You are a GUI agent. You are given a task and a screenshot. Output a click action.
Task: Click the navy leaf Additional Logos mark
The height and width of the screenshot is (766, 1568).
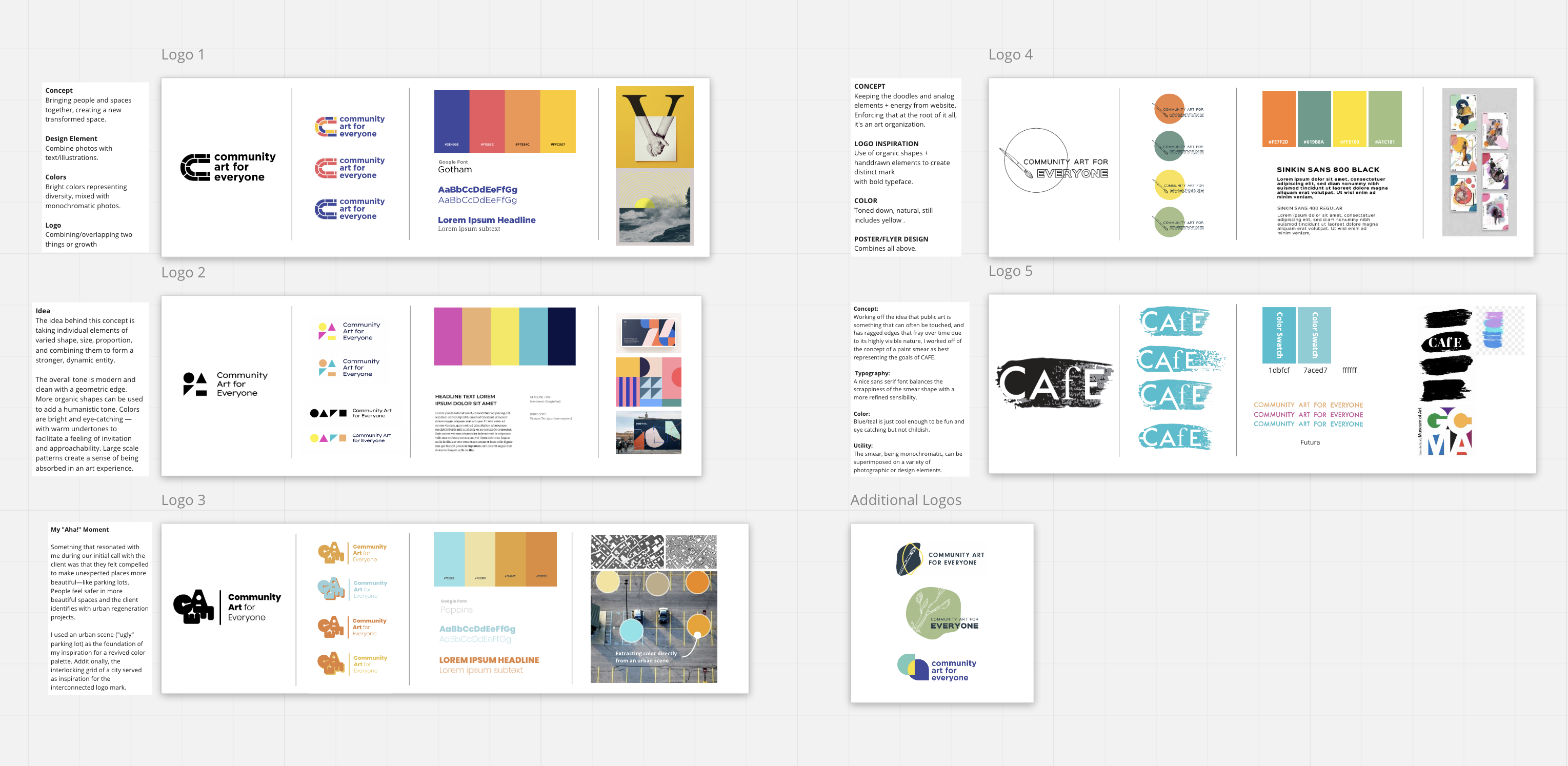pyautogui.click(x=910, y=559)
